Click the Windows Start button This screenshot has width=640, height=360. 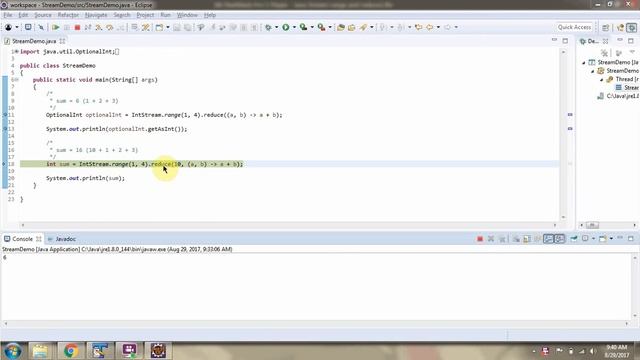pyautogui.click(x=13, y=351)
